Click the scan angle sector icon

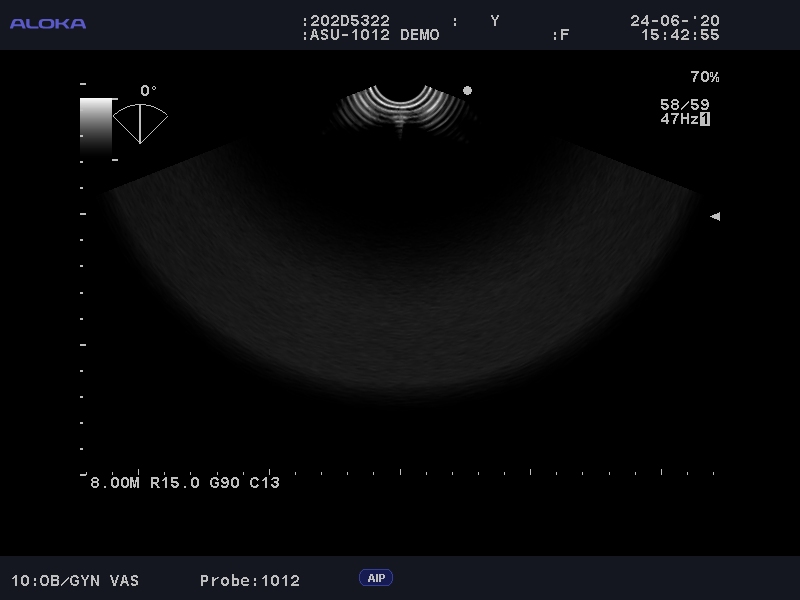tap(140, 122)
